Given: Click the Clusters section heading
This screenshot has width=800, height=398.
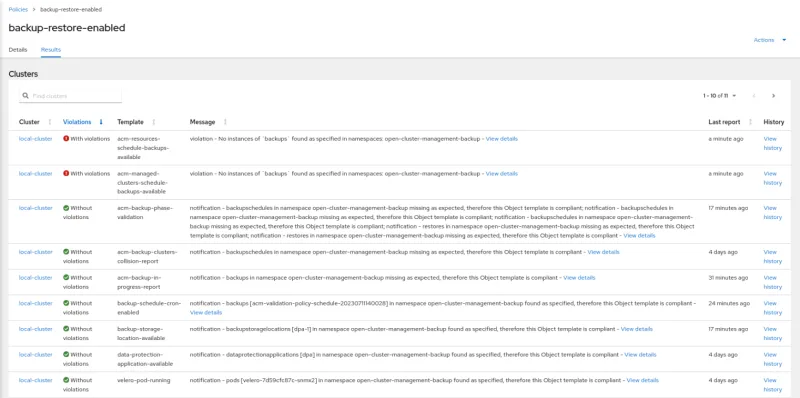Looking at the screenshot, I should [x=23, y=74].
